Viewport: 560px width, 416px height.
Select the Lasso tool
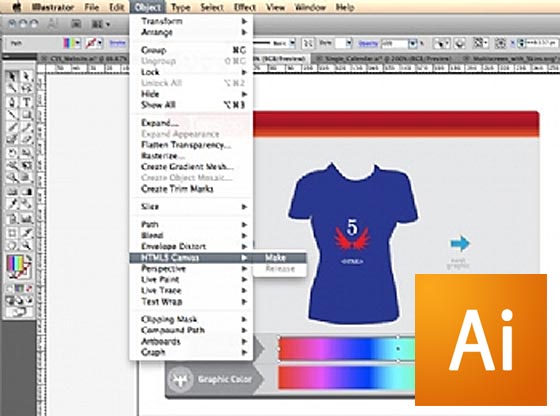(26, 88)
